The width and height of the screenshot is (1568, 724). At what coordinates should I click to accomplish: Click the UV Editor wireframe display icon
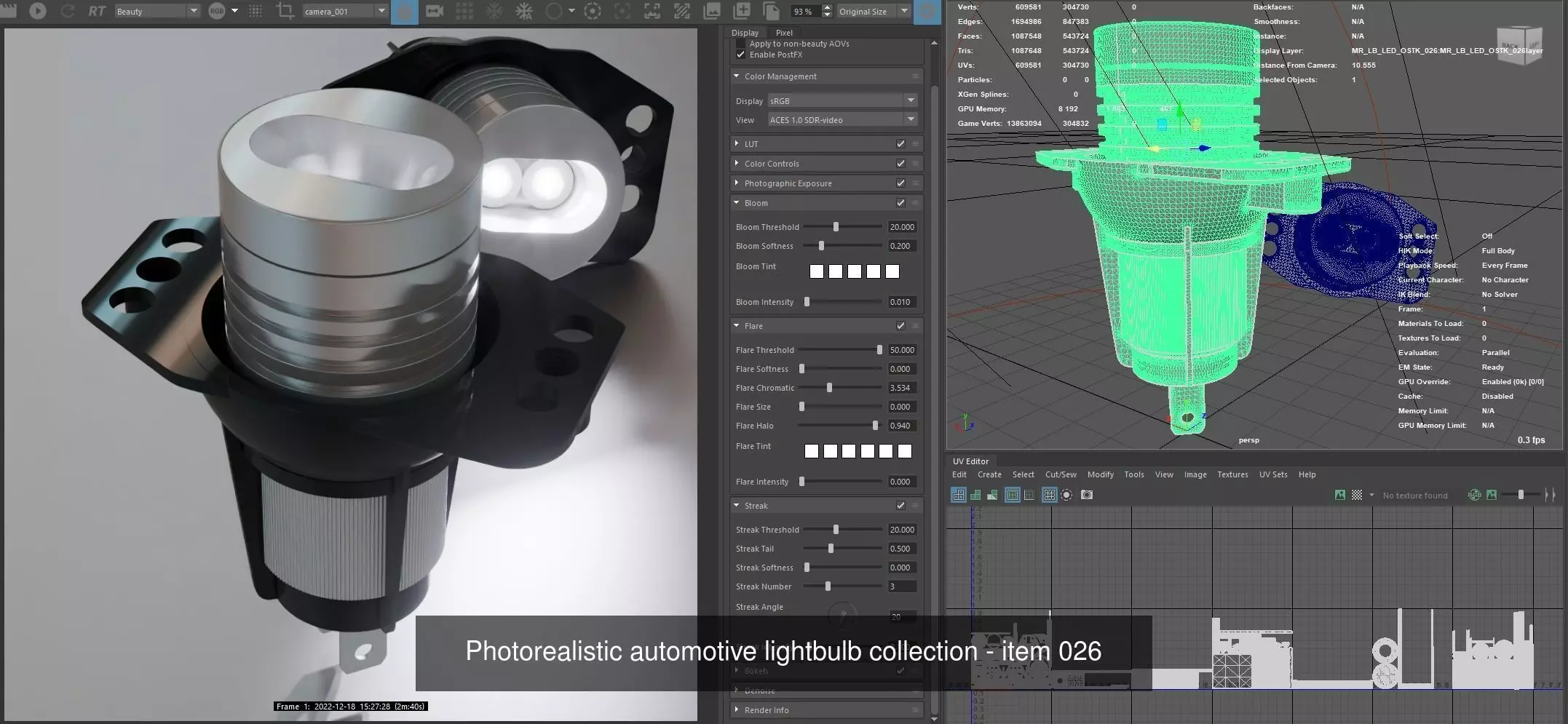click(x=958, y=495)
